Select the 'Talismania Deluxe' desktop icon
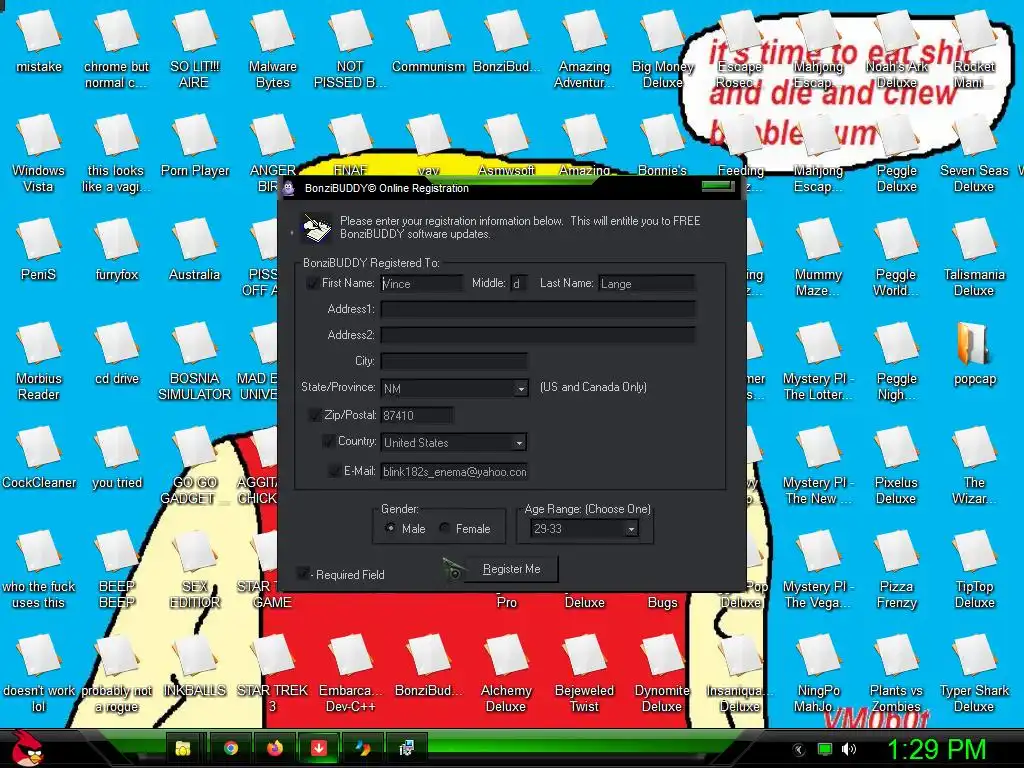Screen dimensions: 1024x768 [974, 257]
